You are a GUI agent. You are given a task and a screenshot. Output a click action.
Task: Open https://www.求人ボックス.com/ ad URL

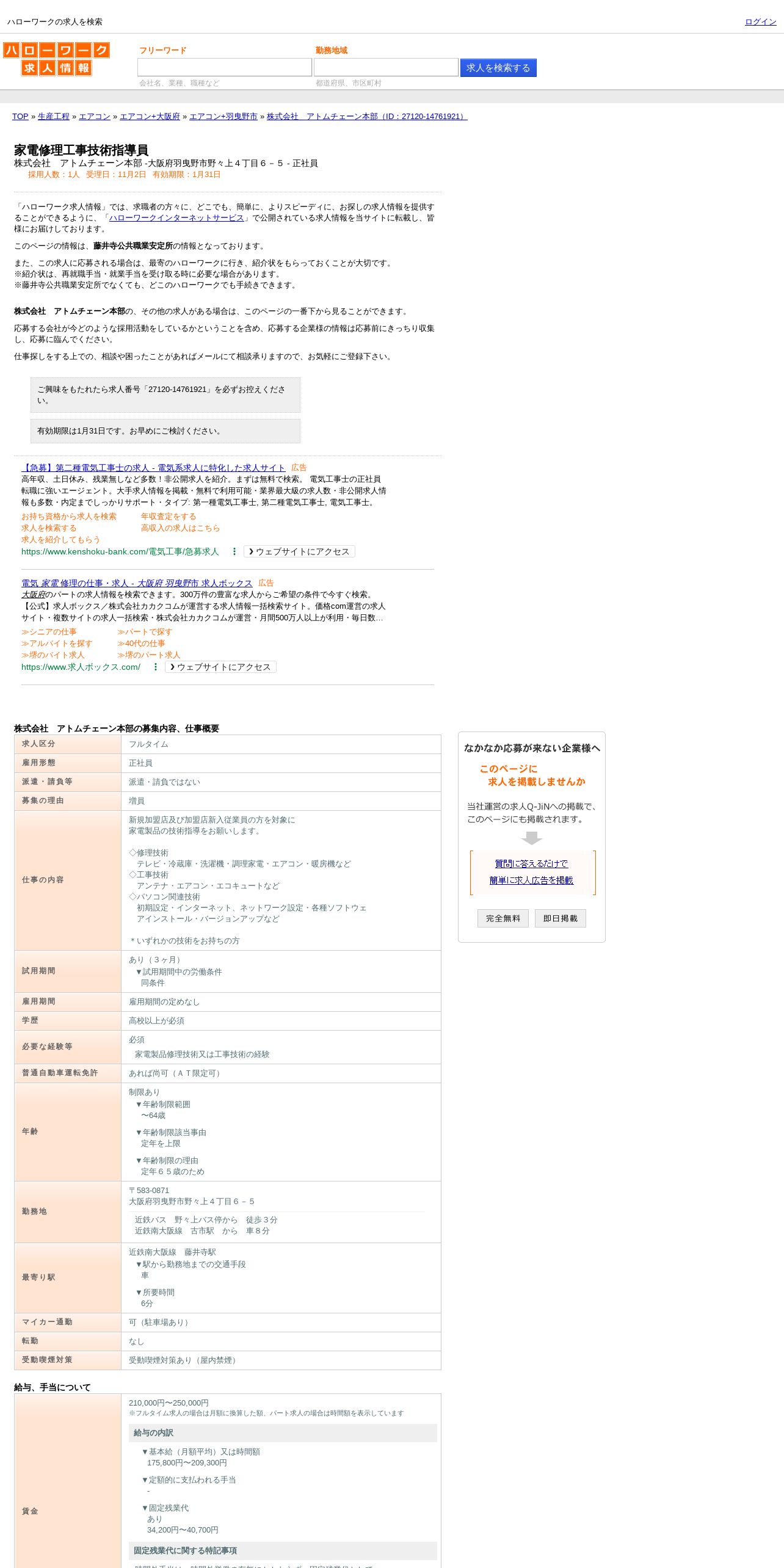coord(81,667)
